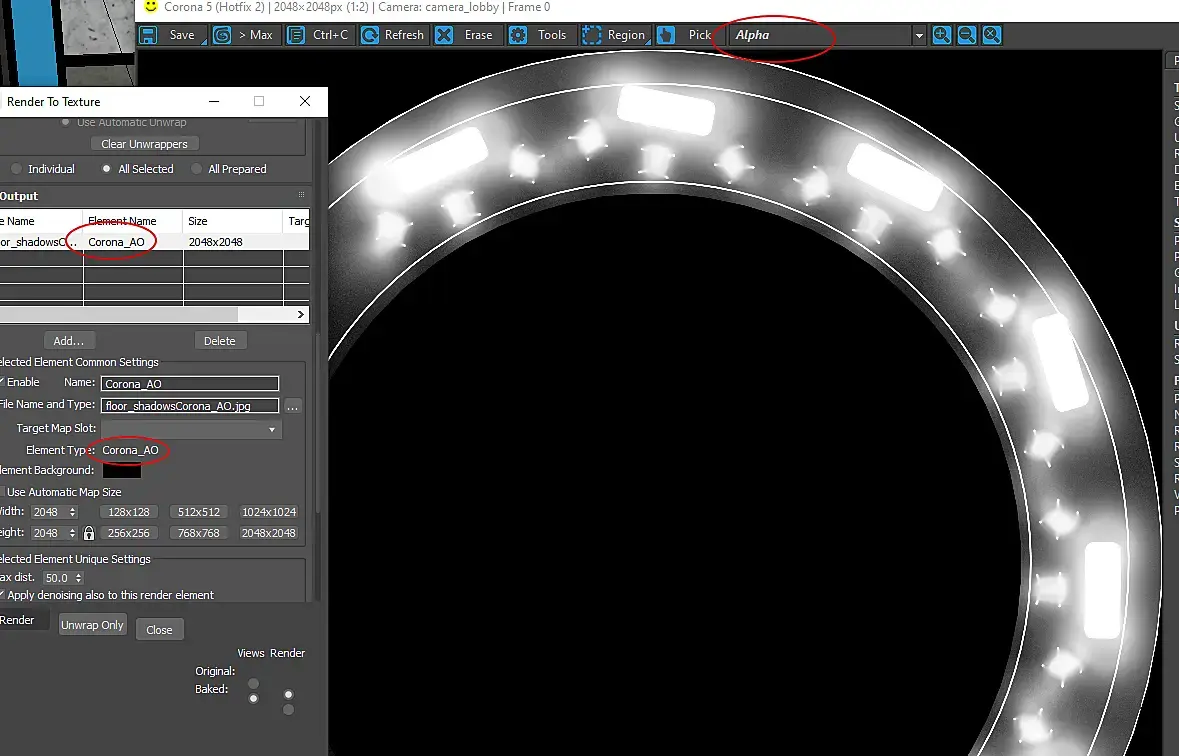Open the Save button dropdown arrow
Viewport: 1179px width, 756px height.
point(204,42)
